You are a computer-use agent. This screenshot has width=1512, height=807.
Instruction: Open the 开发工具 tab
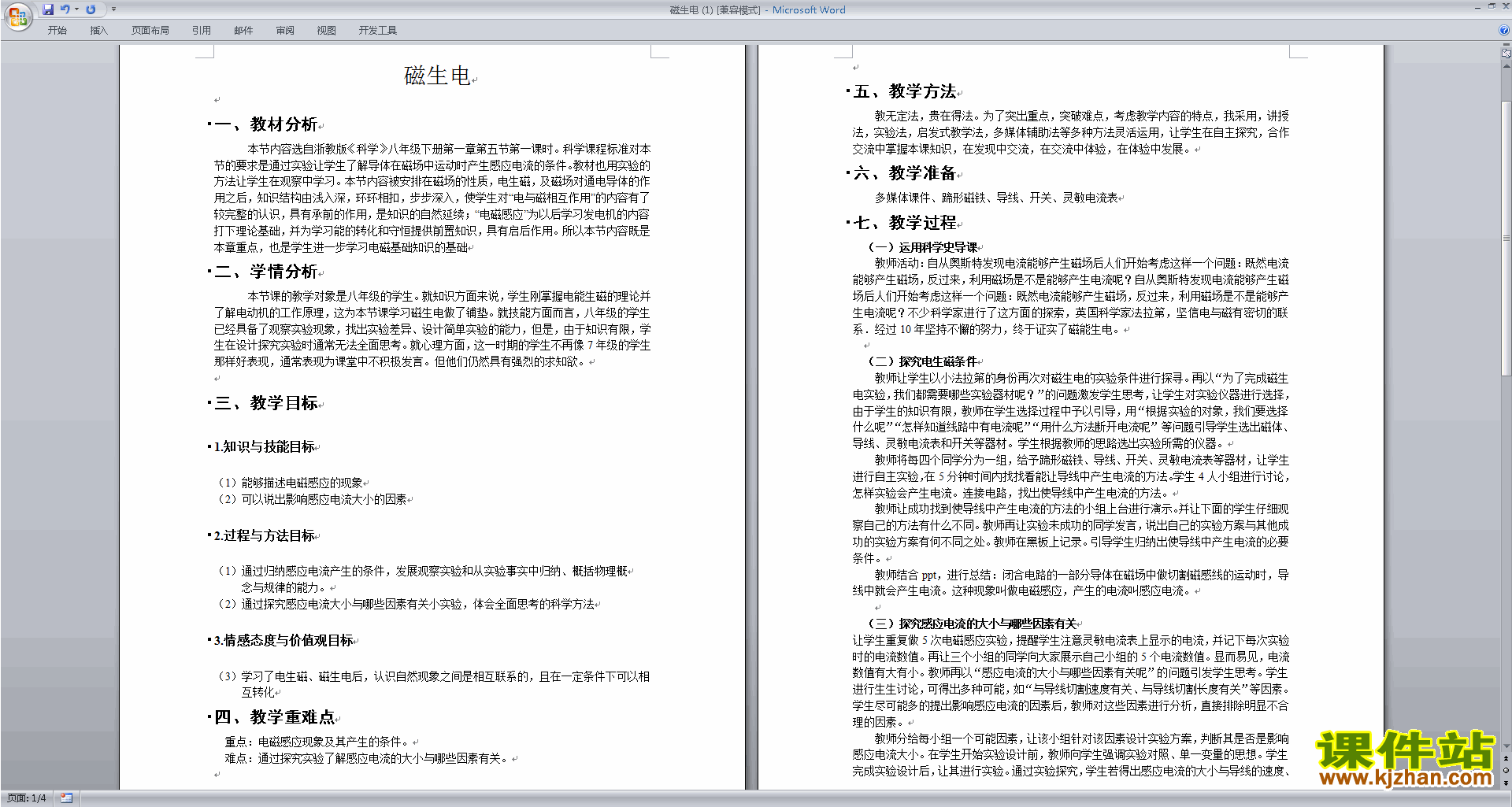click(x=378, y=31)
